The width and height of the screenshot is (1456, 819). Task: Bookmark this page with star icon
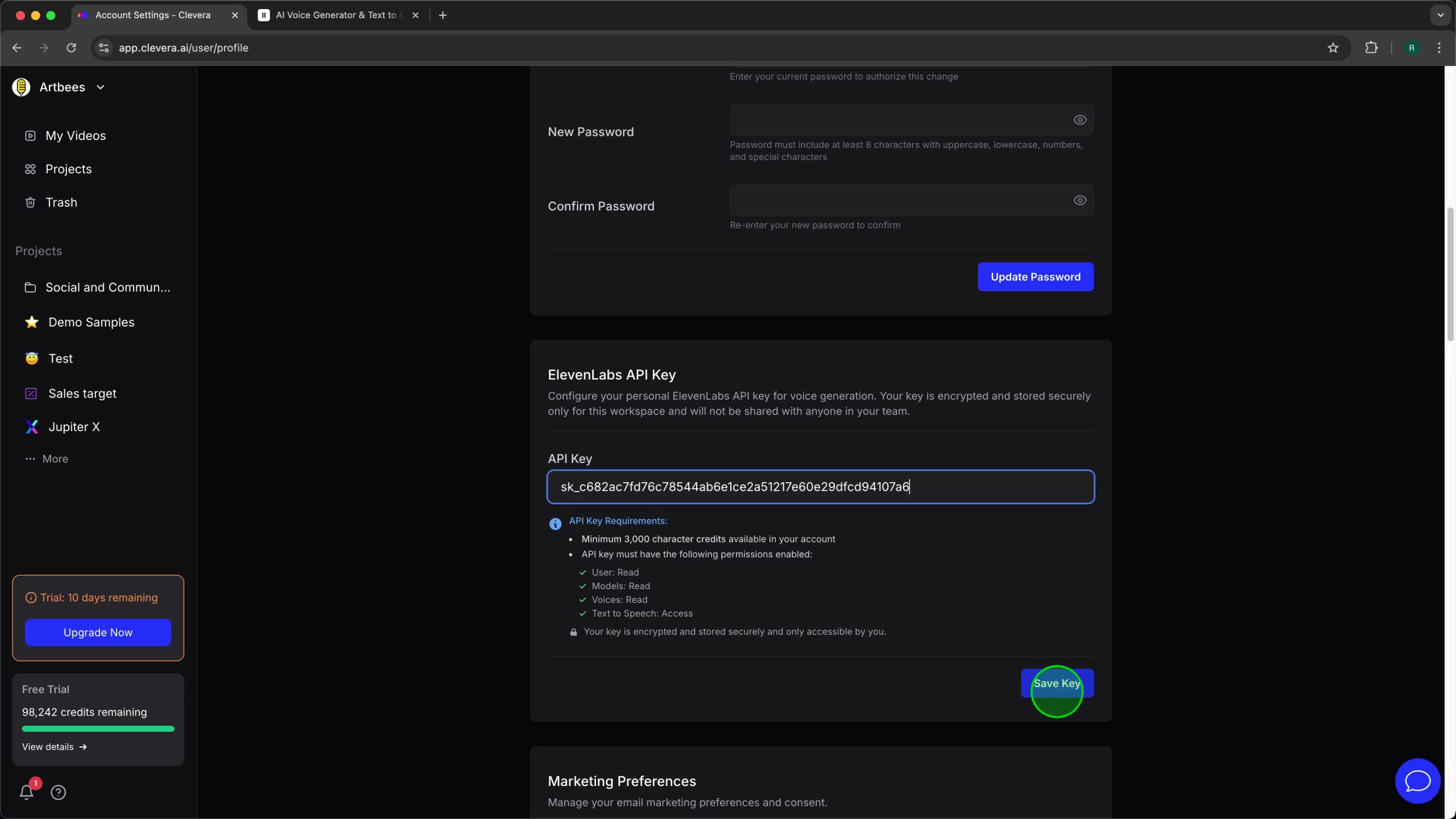[1333, 48]
